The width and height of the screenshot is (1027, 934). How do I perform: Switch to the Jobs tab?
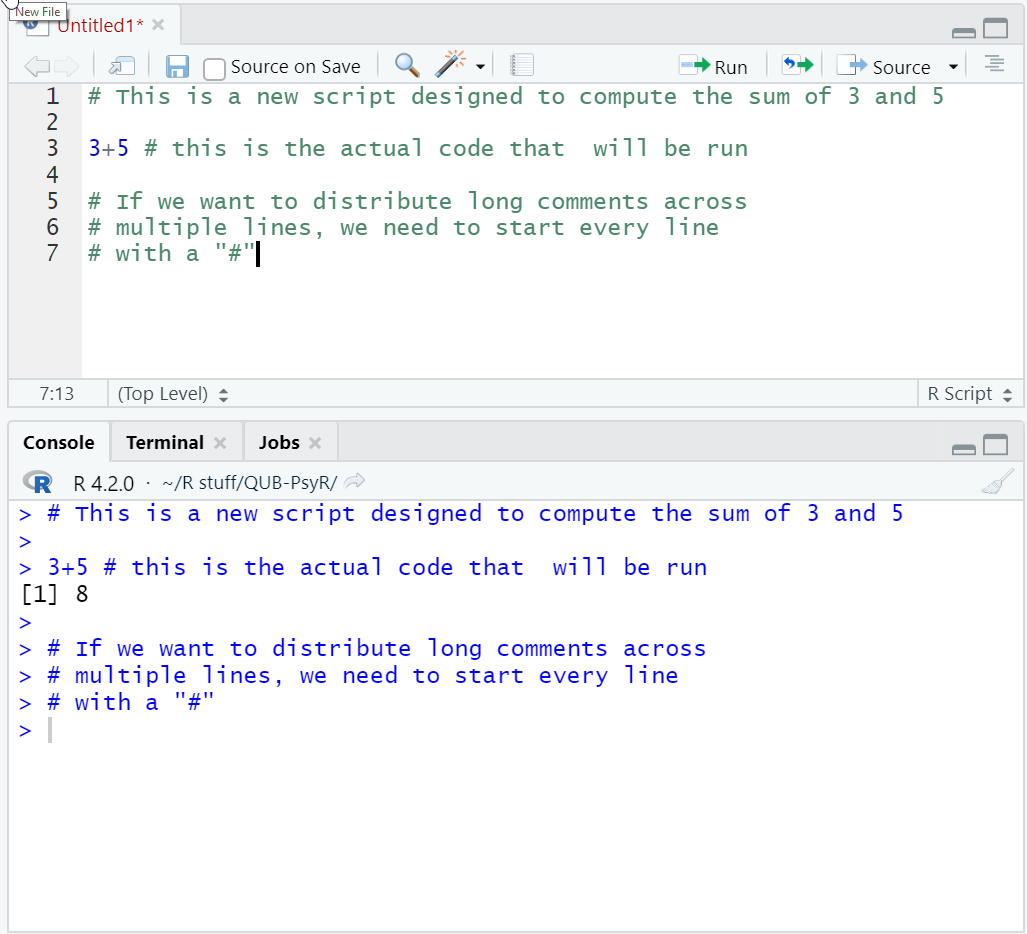tap(279, 443)
